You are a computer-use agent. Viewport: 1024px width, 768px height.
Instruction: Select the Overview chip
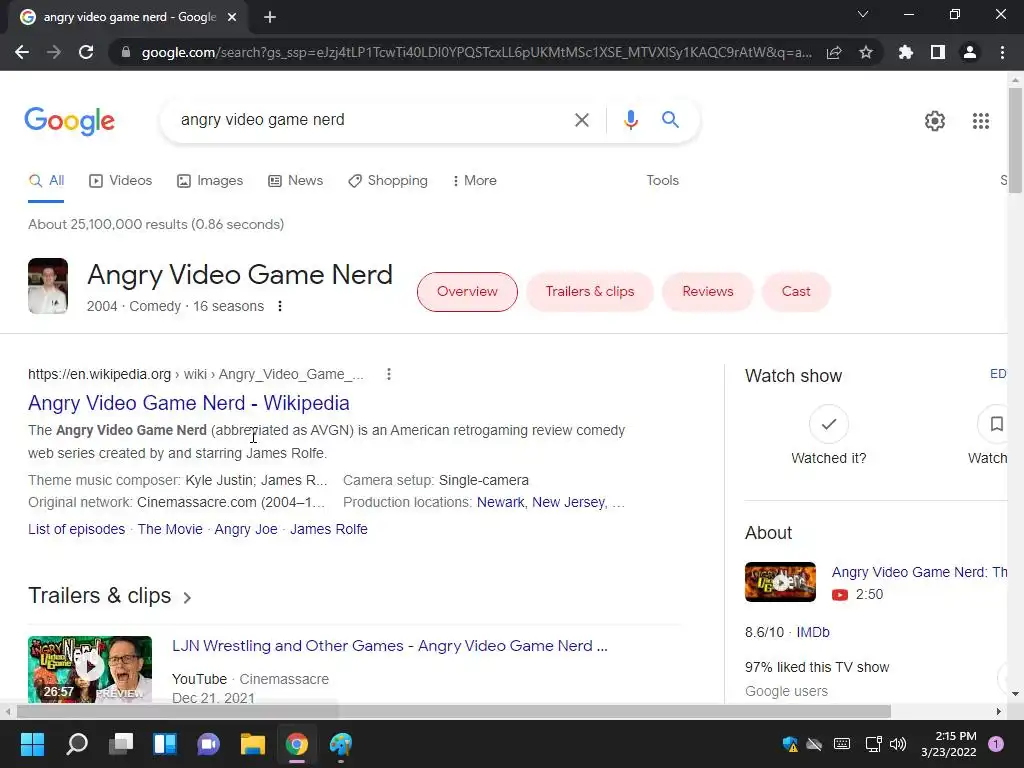point(467,292)
